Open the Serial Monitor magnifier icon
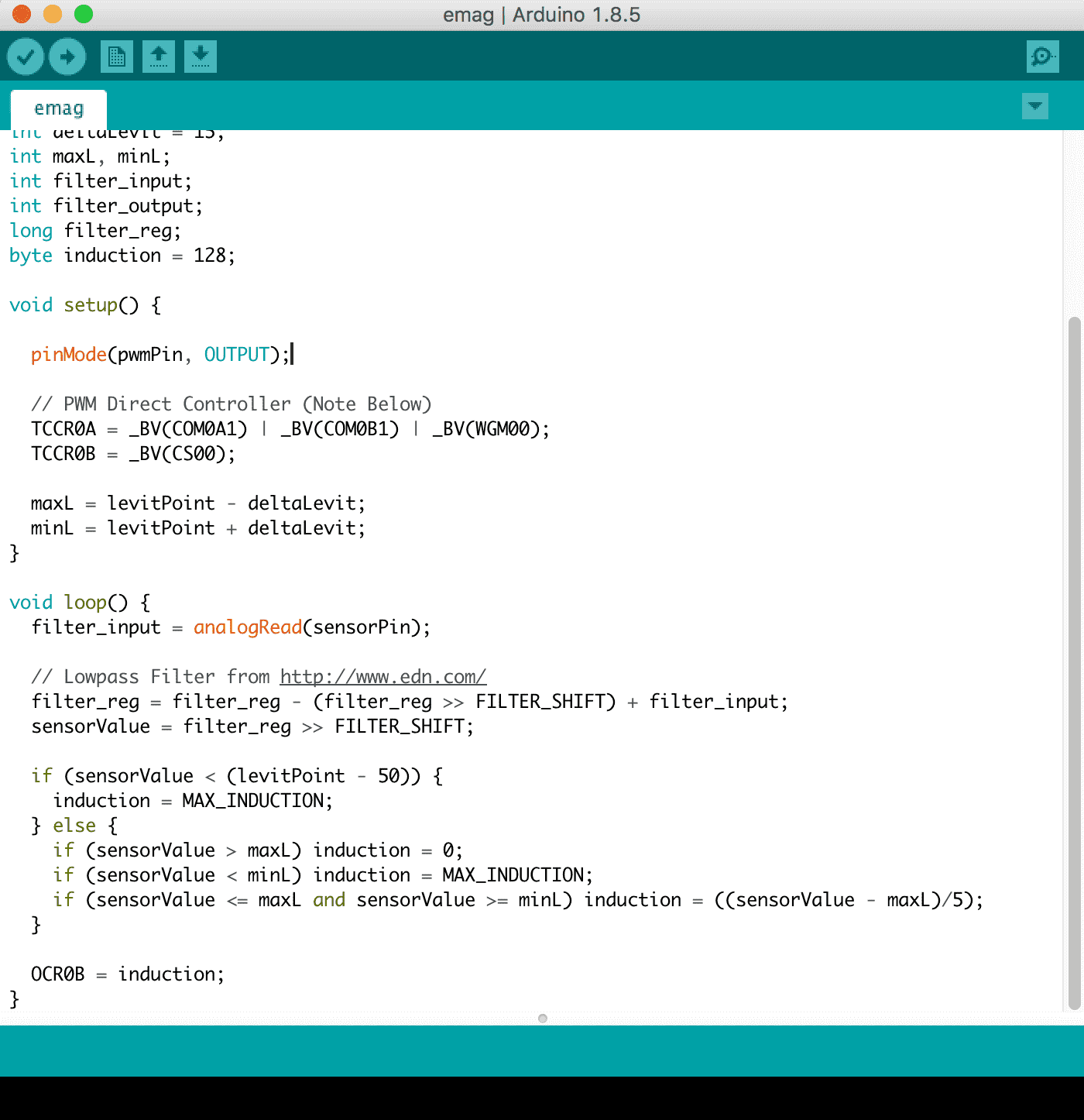The height and width of the screenshot is (1120, 1084). point(1043,57)
